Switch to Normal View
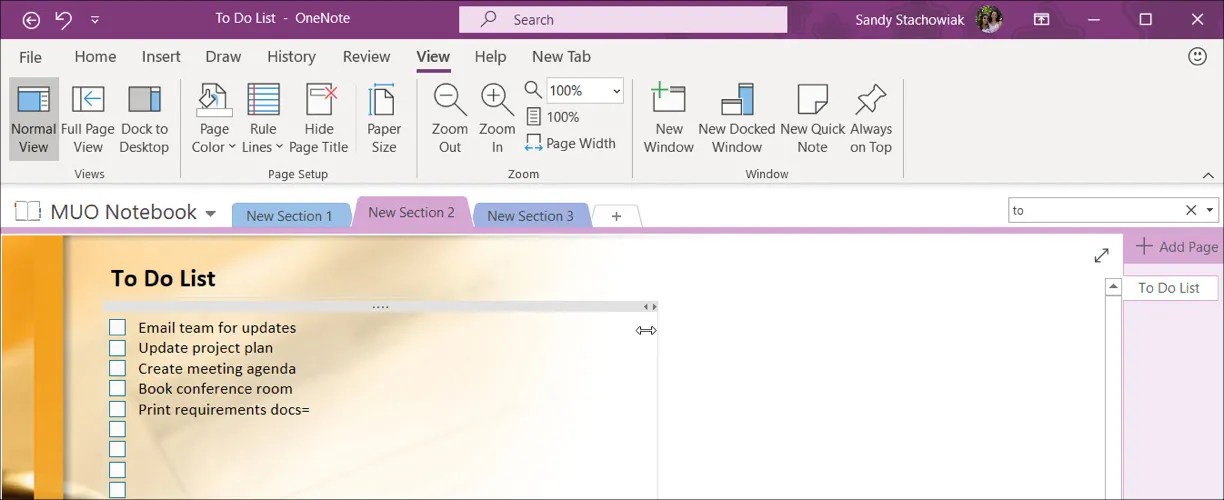The height and width of the screenshot is (500, 1224). coord(33,119)
